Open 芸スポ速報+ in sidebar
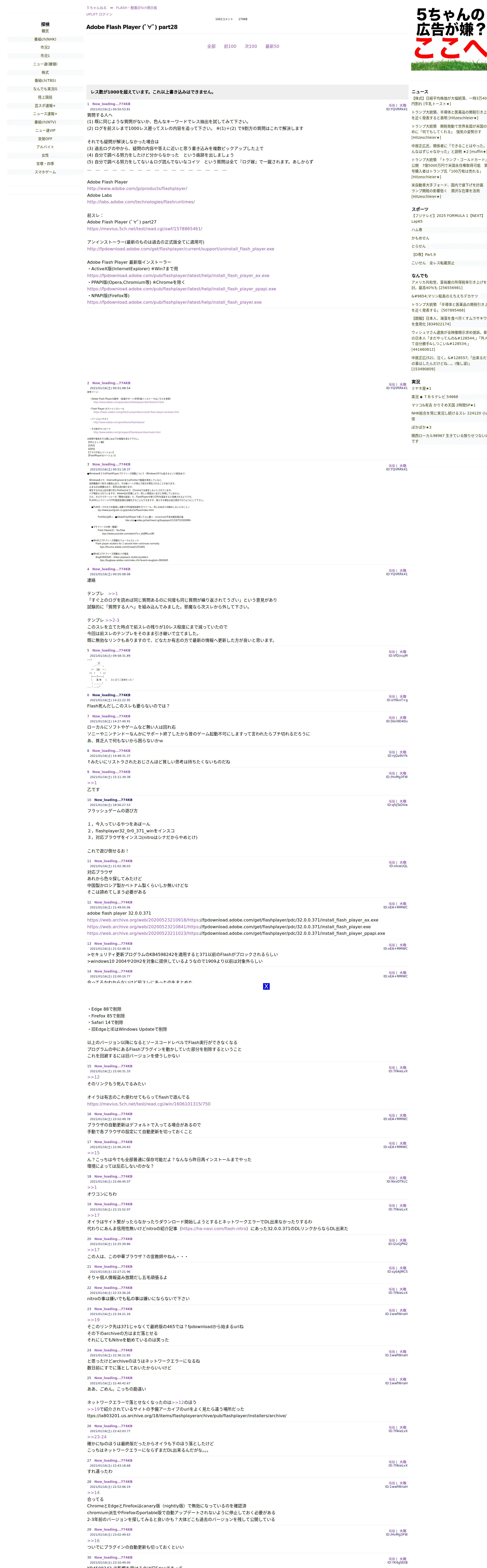This screenshot has width=487, height=1568. [45, 105]
